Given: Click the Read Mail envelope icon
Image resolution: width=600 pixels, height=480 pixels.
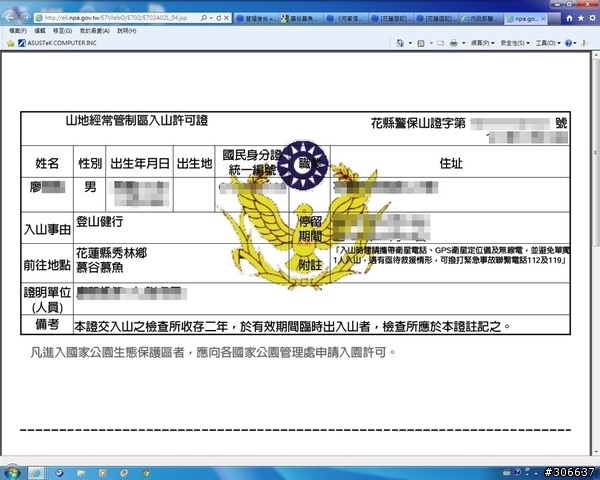Looking at the screenshot, I should (x=440, y=43).
